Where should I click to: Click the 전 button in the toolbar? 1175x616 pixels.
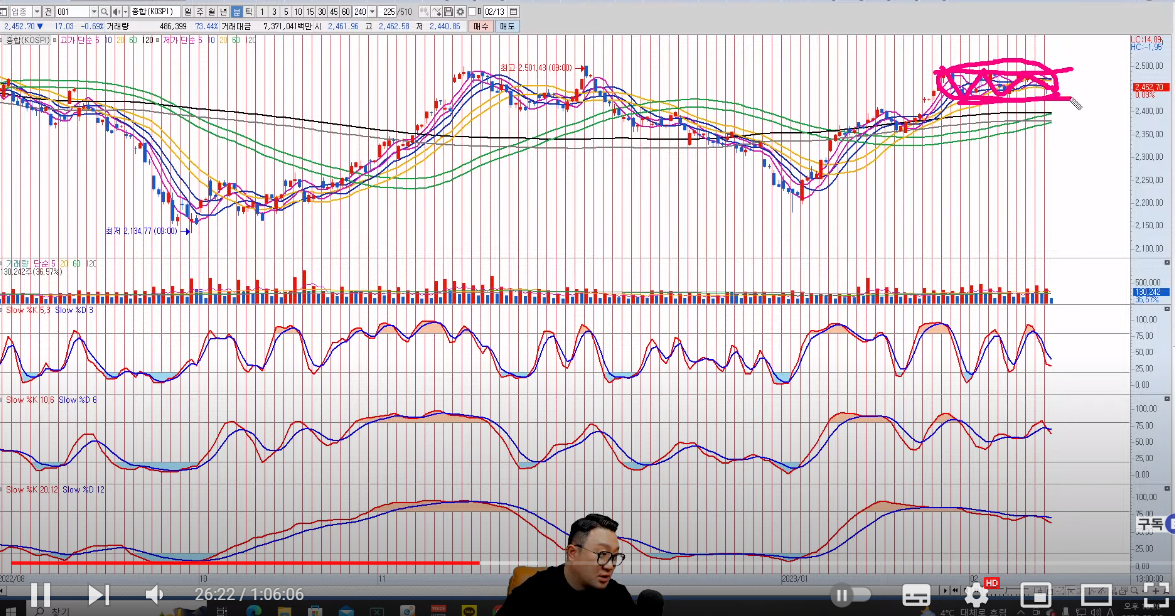pyautogui.click(x=48, y=12)
